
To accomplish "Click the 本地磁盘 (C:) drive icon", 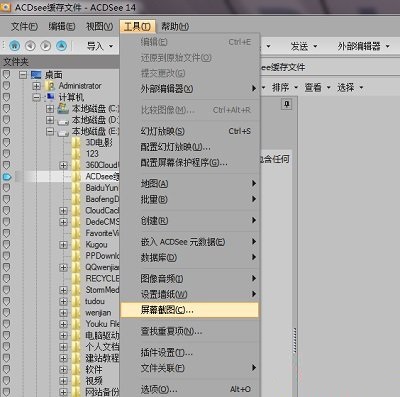I will click(63, 108).
